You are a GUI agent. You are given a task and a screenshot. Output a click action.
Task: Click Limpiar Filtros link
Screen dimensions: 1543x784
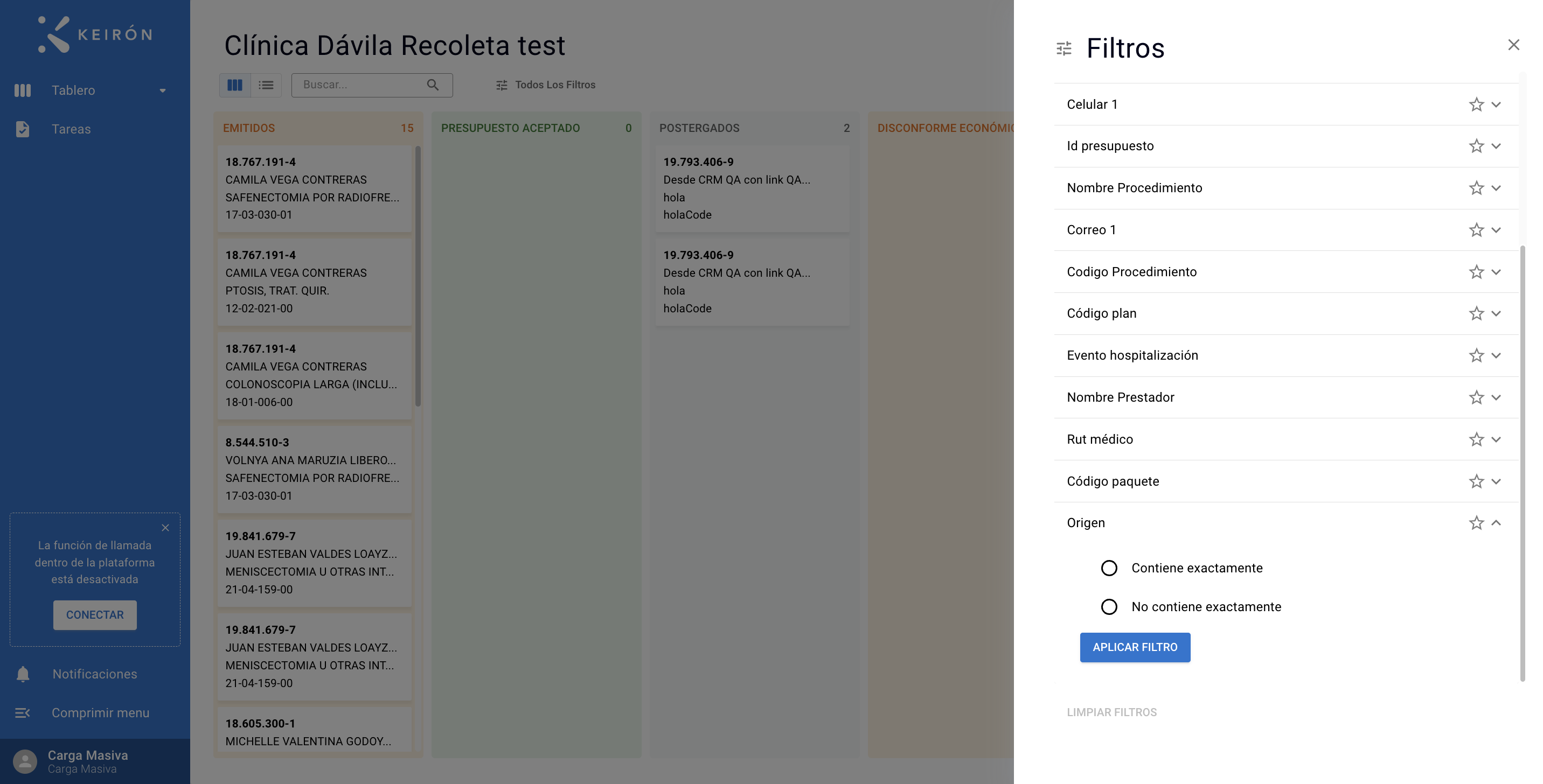[1112, 712]
